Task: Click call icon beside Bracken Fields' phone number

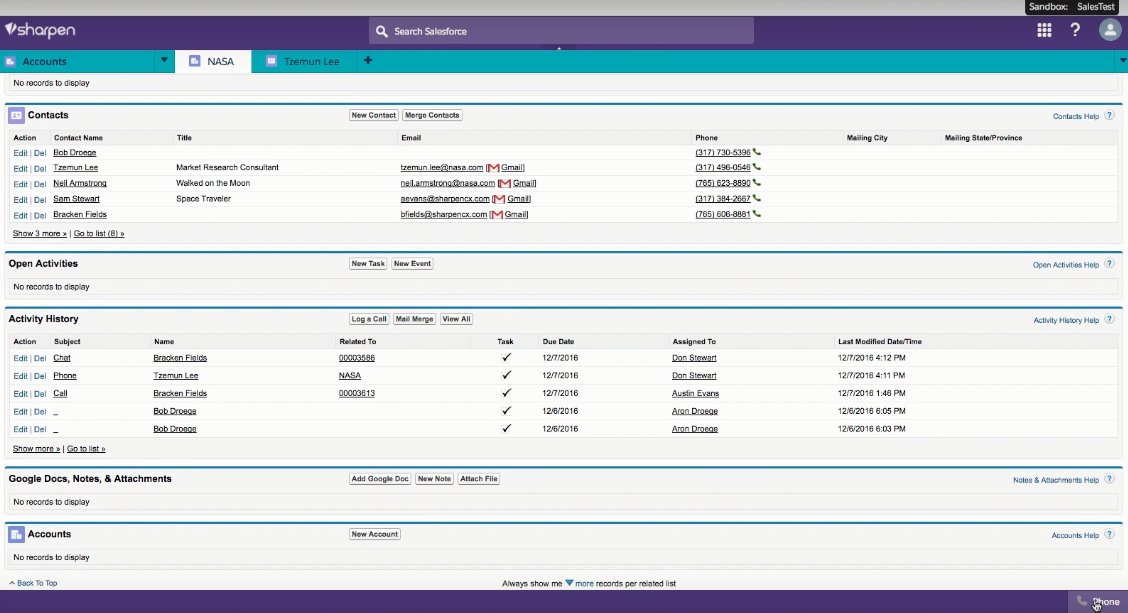Action: pos(757,214)
